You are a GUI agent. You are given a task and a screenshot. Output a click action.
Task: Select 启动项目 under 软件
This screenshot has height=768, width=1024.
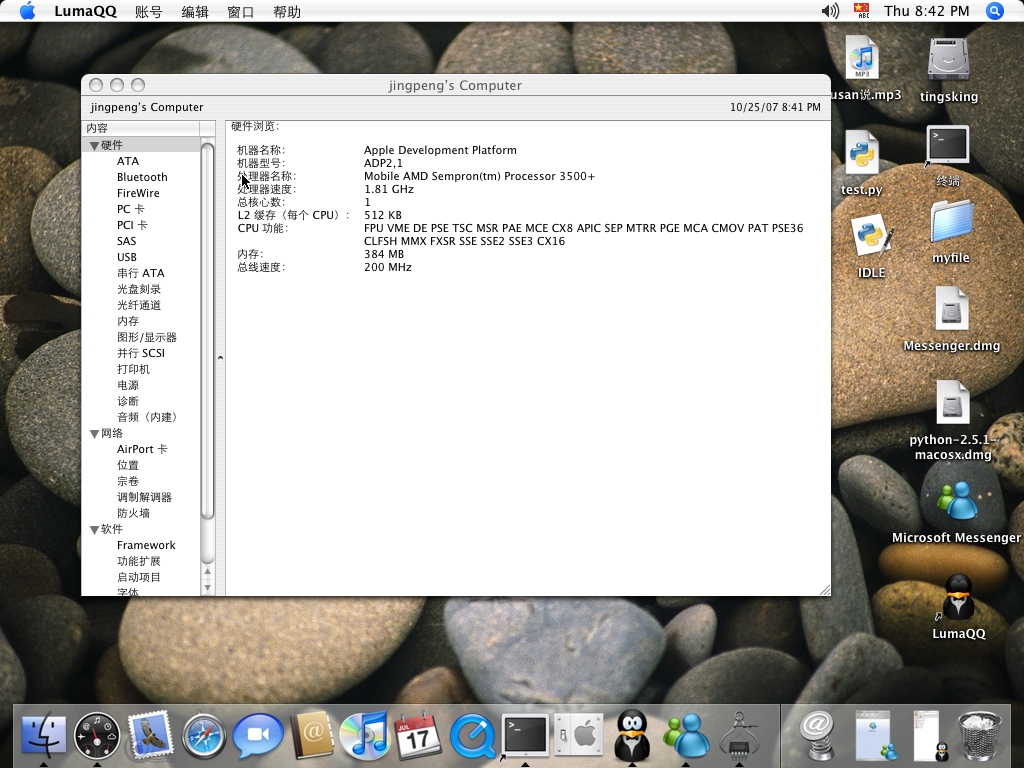(138, 577)
